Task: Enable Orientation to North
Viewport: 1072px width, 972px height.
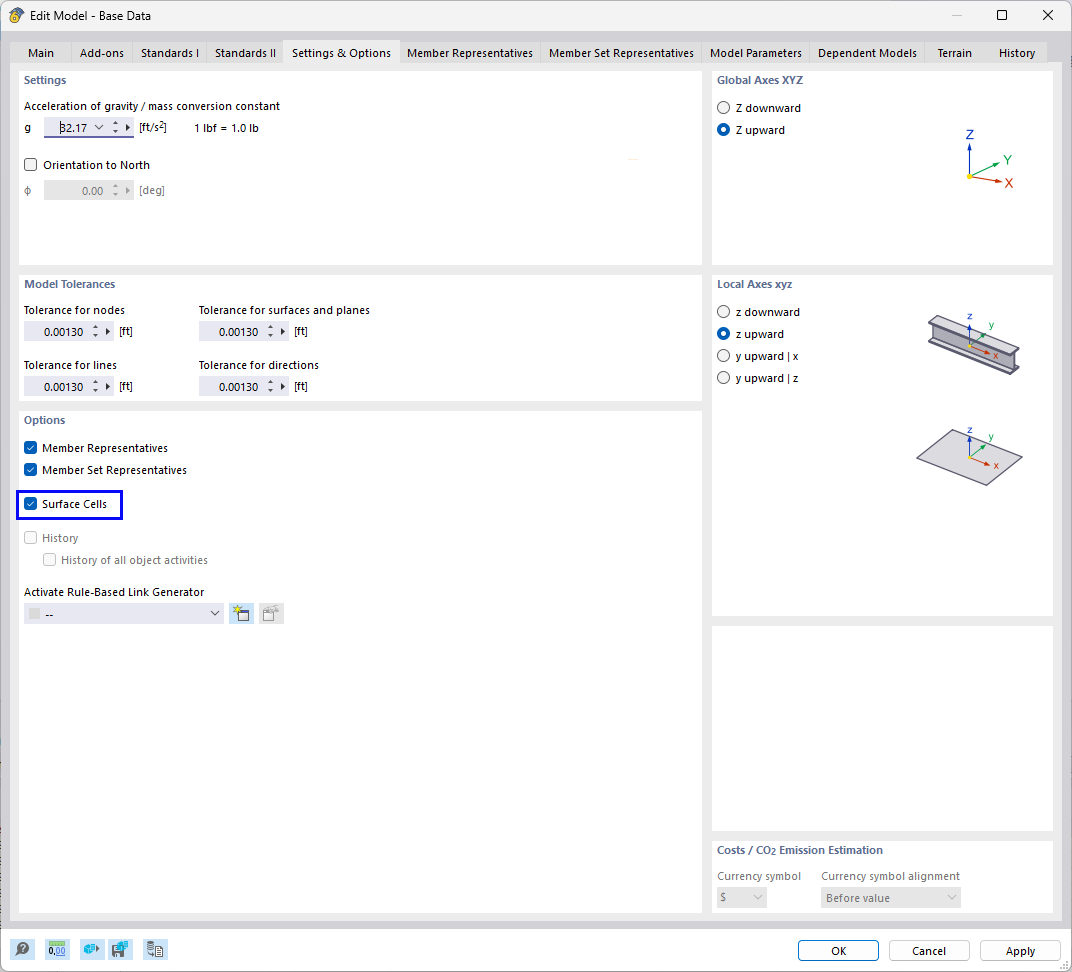Action: [x=30, y=165]
